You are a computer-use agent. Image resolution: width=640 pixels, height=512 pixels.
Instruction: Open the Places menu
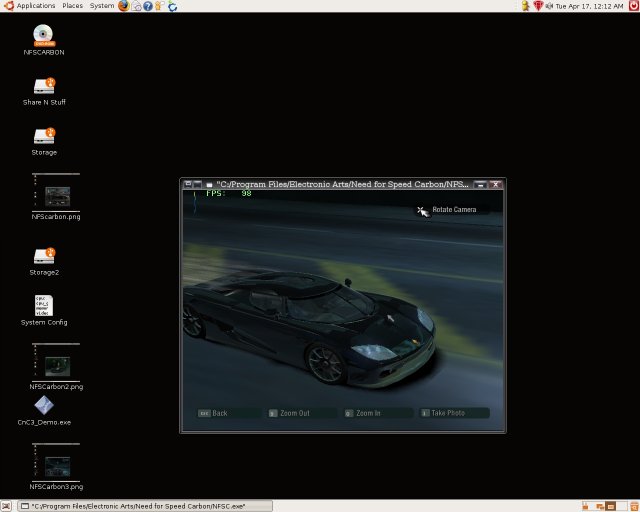click(72, 6)
